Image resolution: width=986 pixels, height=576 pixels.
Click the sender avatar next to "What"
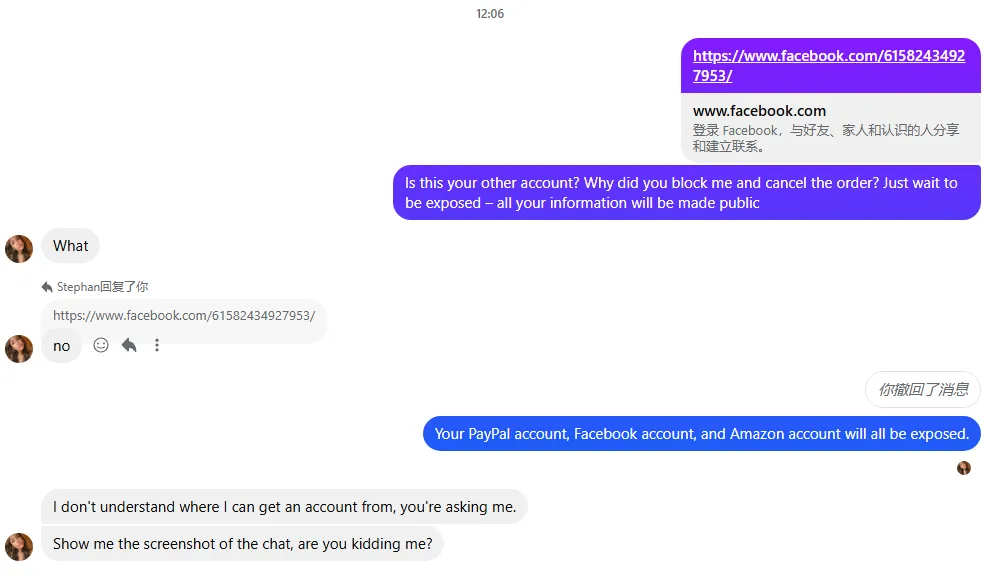(x=19, y=248)
